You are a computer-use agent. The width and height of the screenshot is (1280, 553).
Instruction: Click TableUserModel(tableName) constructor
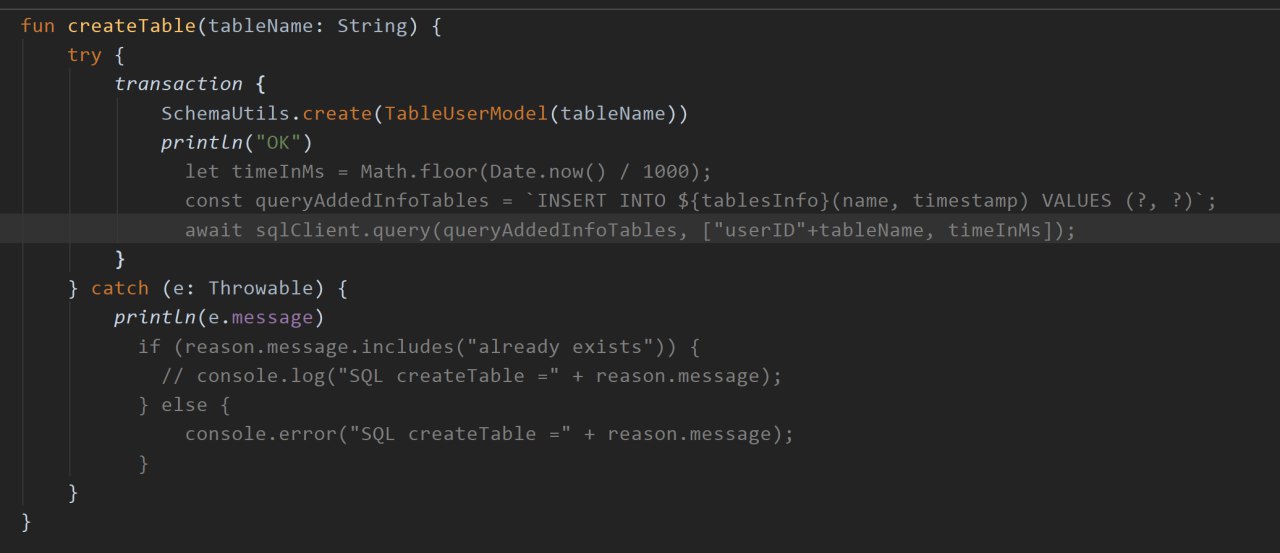click(531, 113)
